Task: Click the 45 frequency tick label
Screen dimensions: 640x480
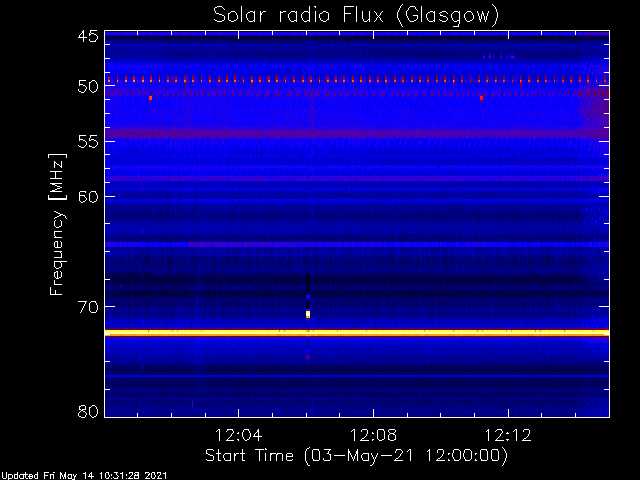Action: pyautogui.click(x=88, y=36)
